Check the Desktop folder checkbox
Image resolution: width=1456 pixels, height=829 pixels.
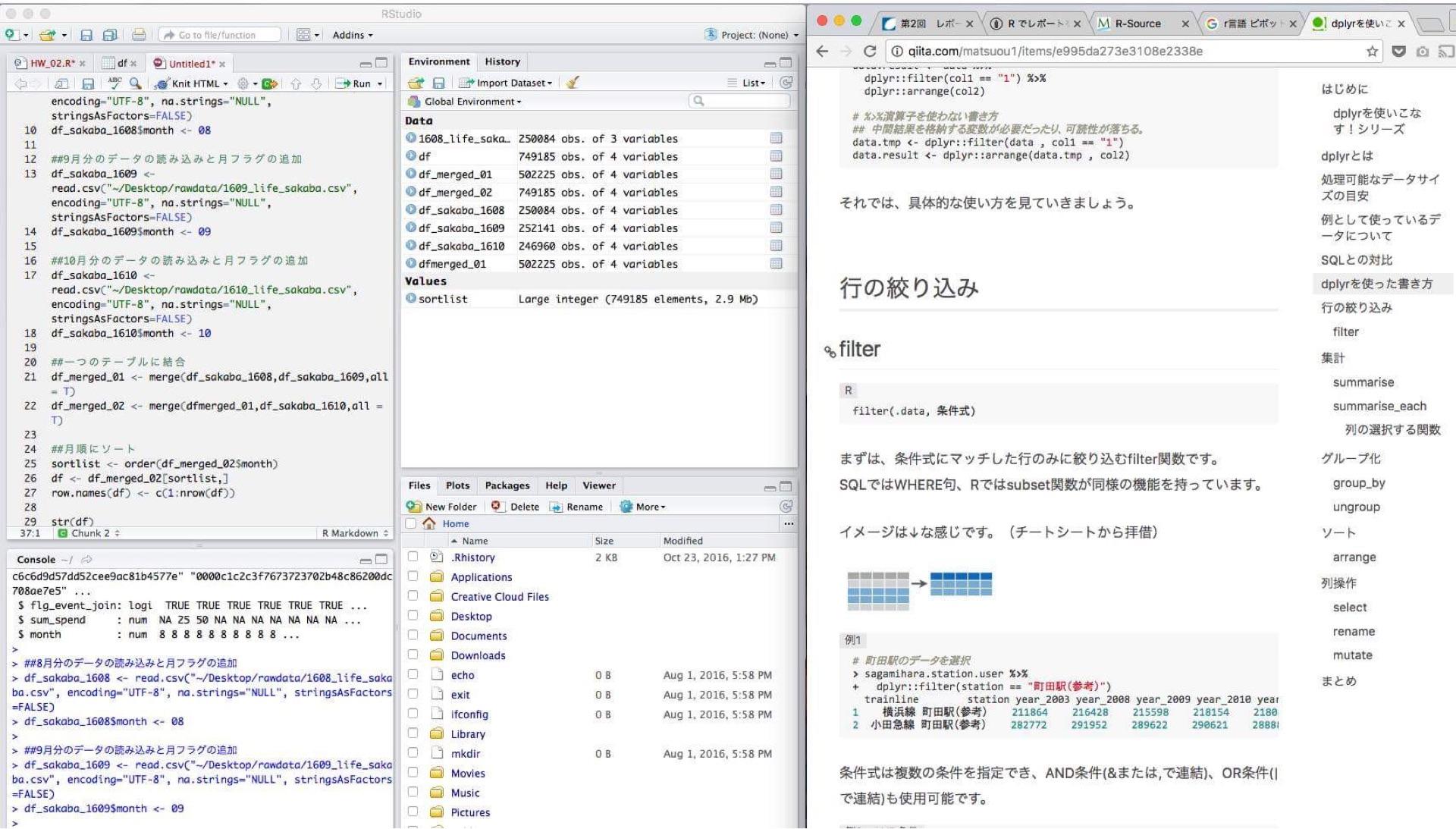(x=413, y=616)
